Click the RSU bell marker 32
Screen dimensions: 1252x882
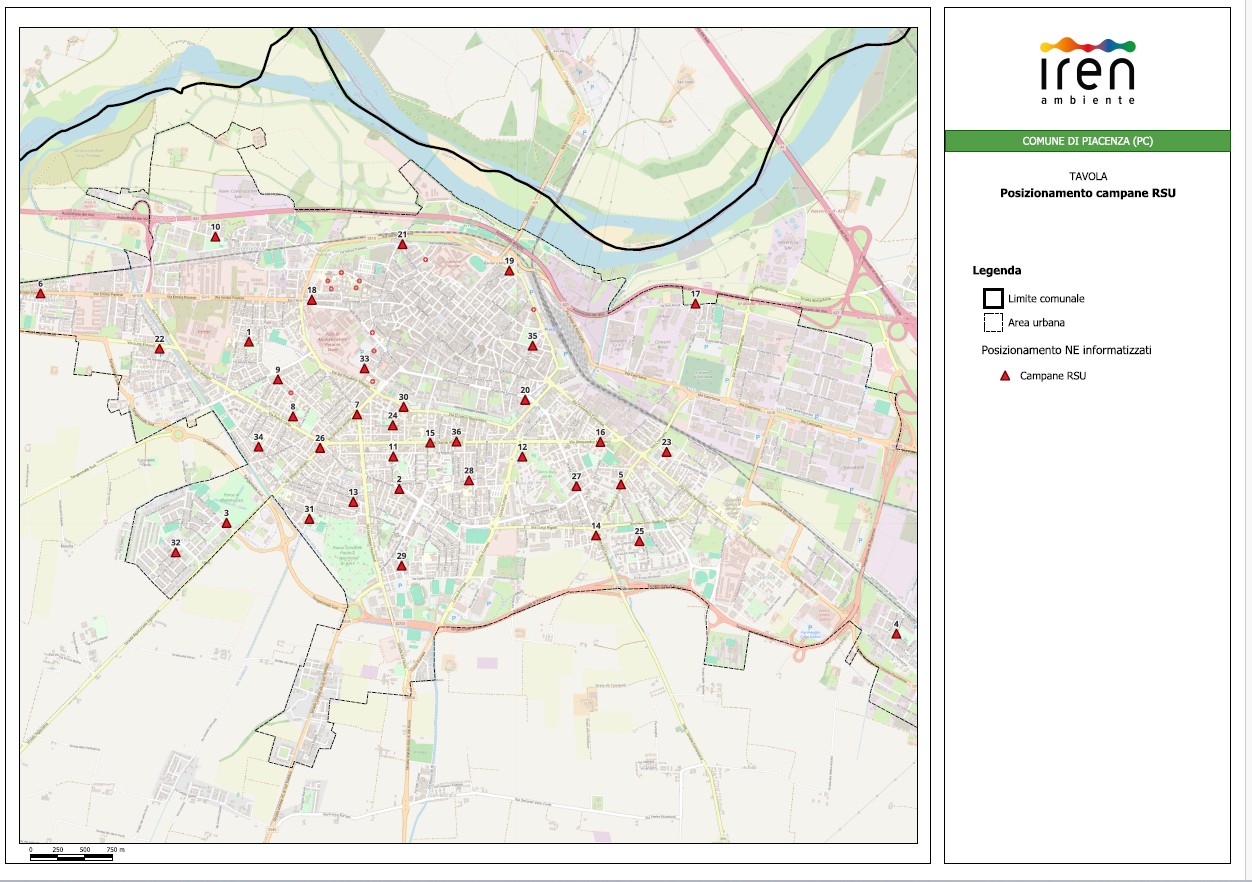click(x=176, y=552)
